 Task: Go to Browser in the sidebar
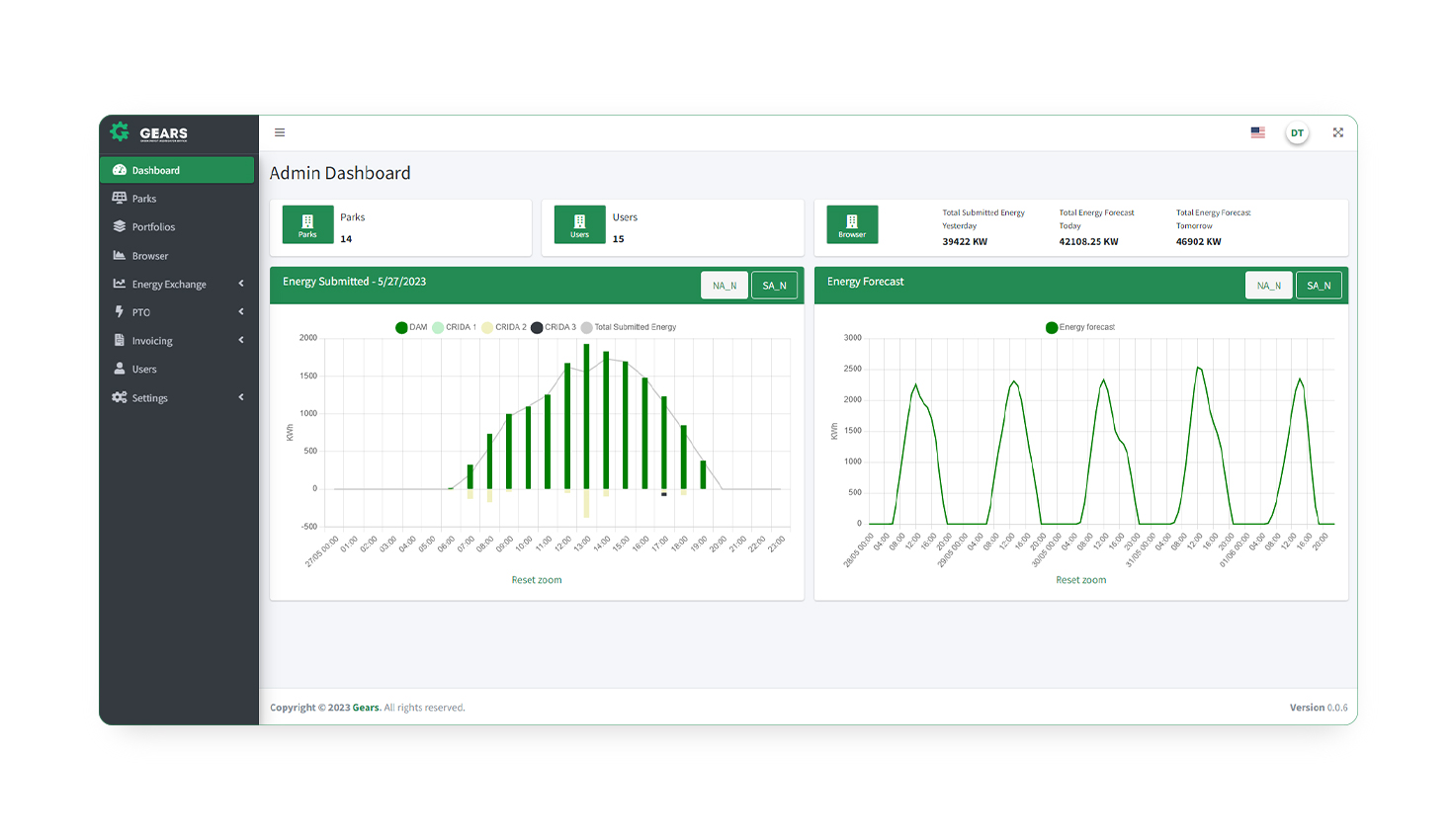(x=150, y=256)
